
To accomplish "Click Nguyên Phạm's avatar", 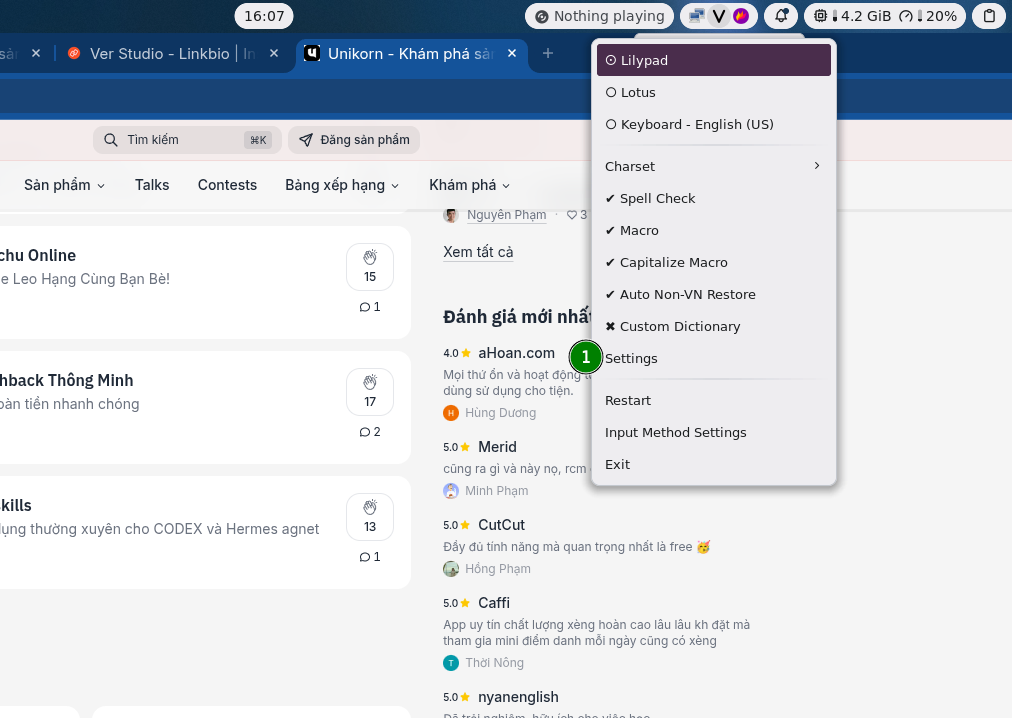I will (451, 215).
